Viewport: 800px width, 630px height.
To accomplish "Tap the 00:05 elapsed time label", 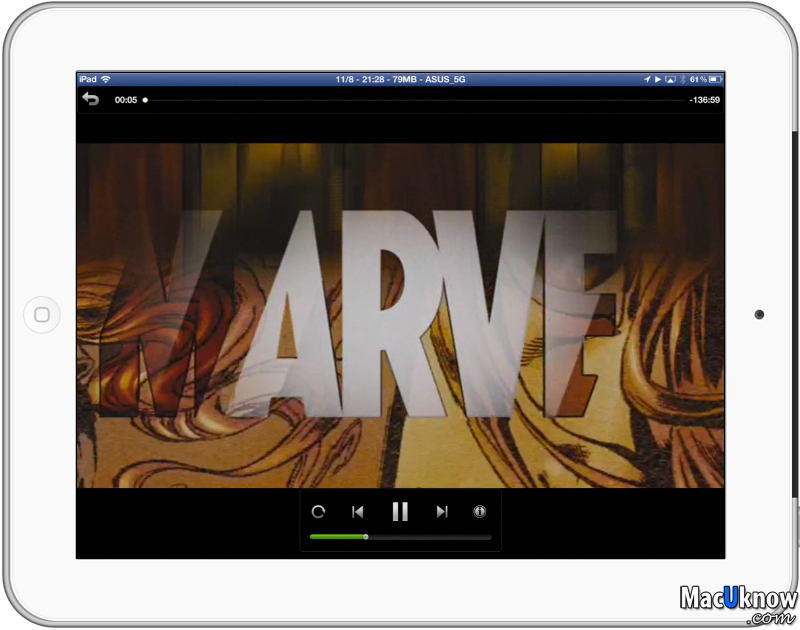I will coord(126,100).
